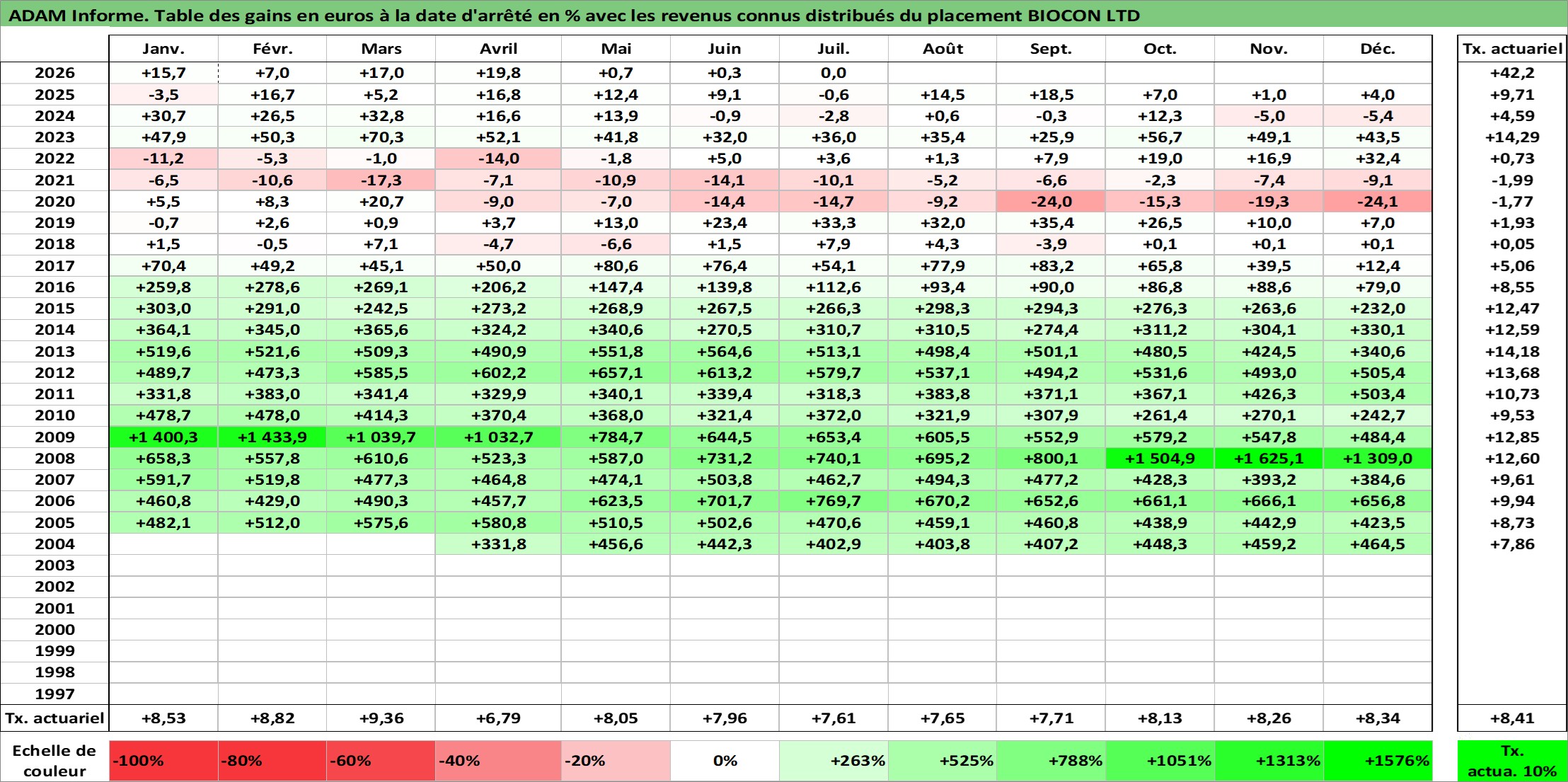
Task: Click September 2020 cell -24,0
Action: [1051, 202]
